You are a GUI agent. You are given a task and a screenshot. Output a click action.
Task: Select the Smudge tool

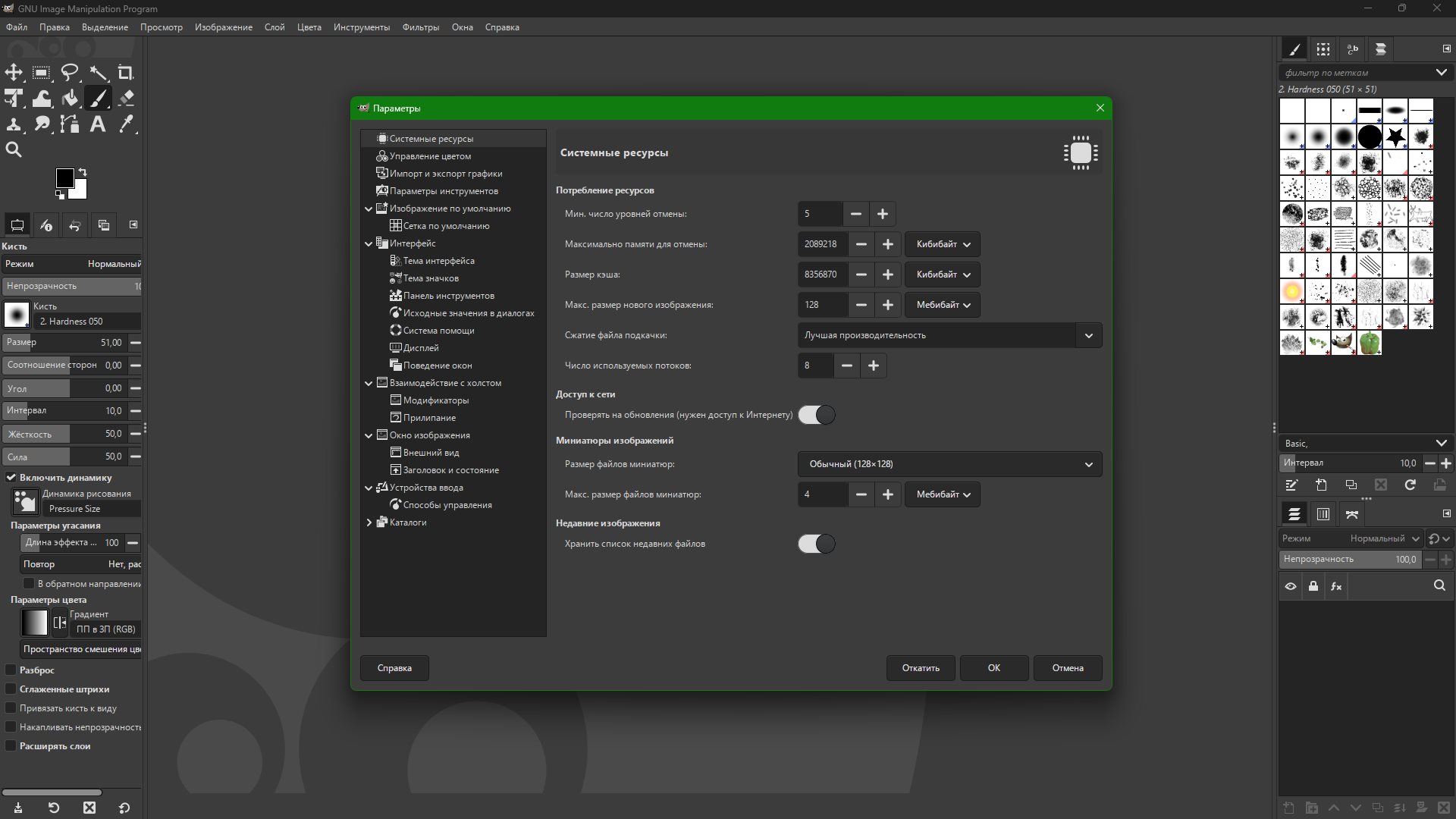point(42,124)
